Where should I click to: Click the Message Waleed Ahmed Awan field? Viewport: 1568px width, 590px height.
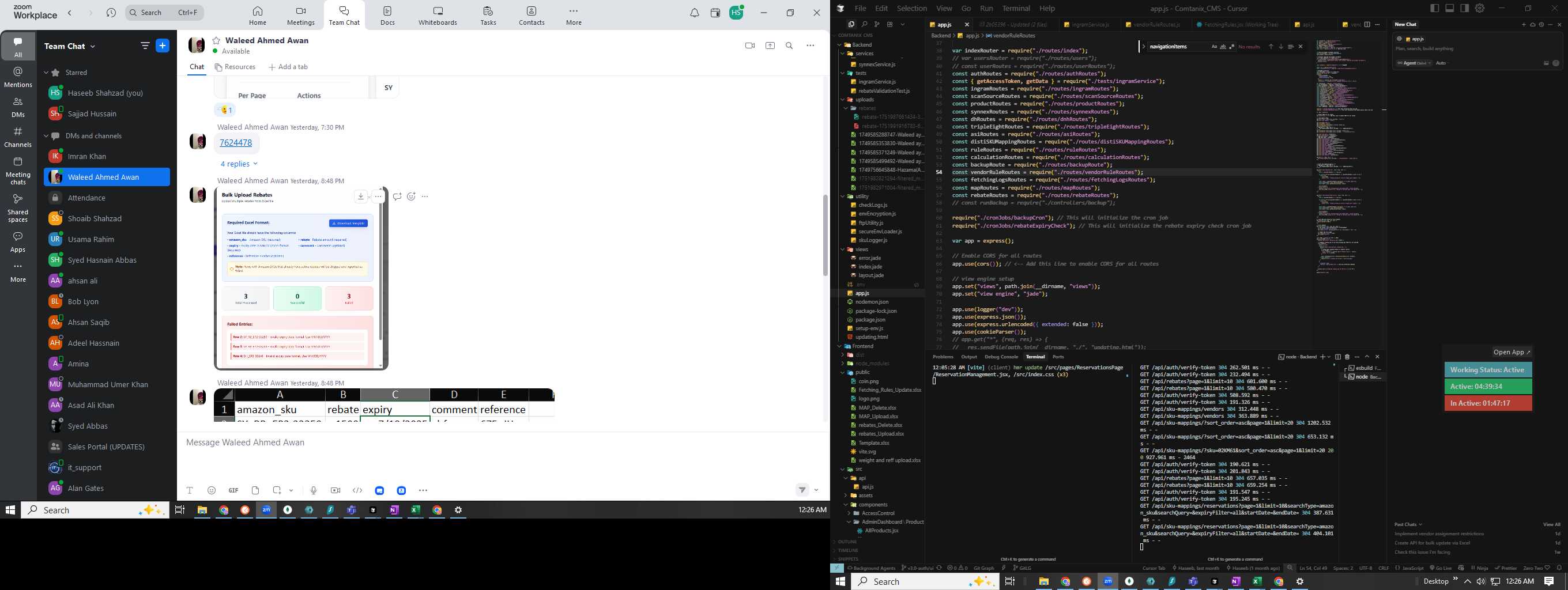point(502,443)
